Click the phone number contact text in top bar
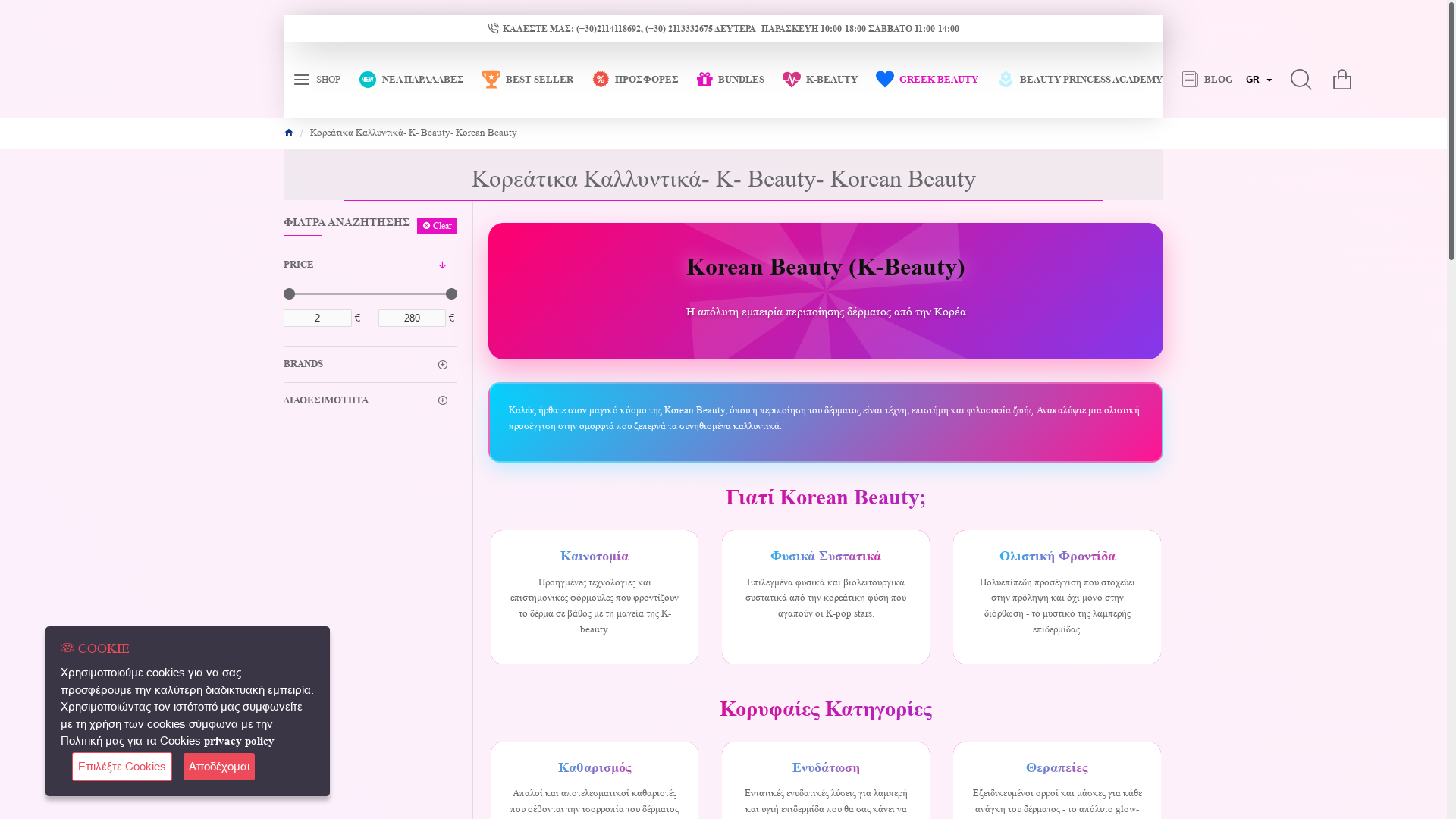Image resolution: width=1456 pixels, height=819 pixels. tap(730, 29)
